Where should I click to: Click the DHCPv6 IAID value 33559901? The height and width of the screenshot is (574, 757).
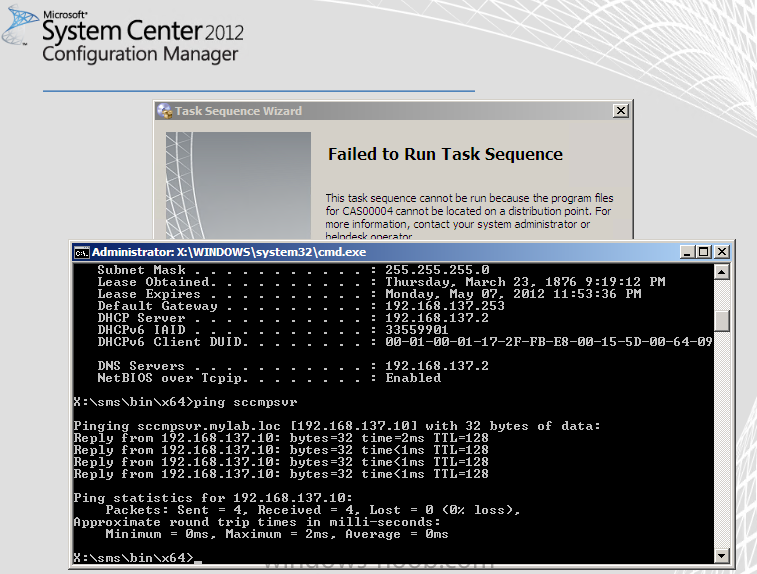click(417, 330)
